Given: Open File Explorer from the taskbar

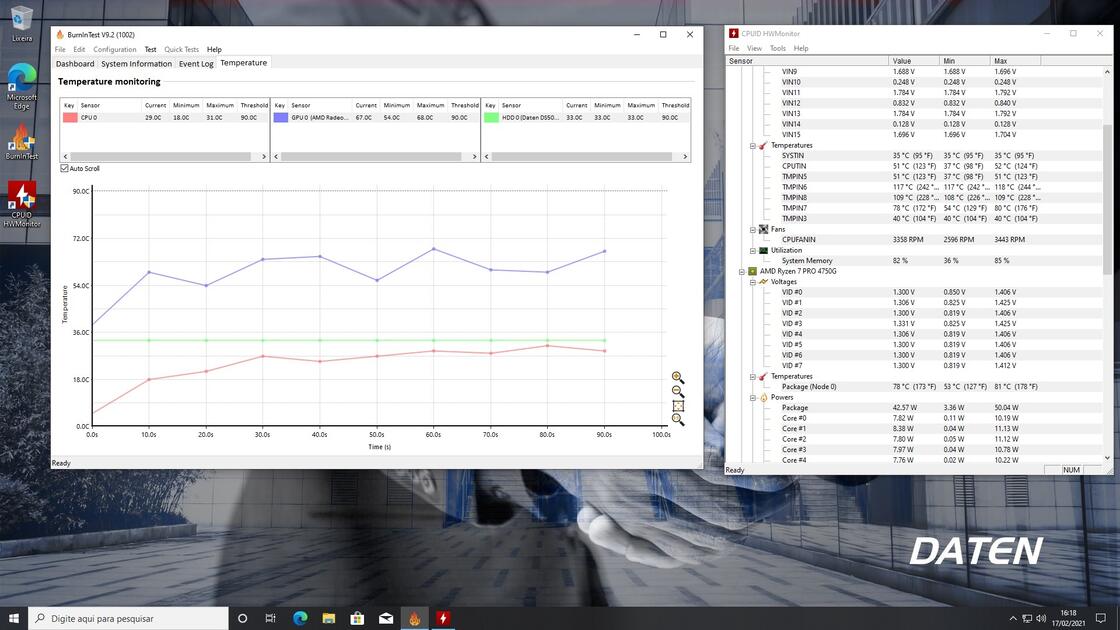Looking at the screenshot, I should pos(329,618).
